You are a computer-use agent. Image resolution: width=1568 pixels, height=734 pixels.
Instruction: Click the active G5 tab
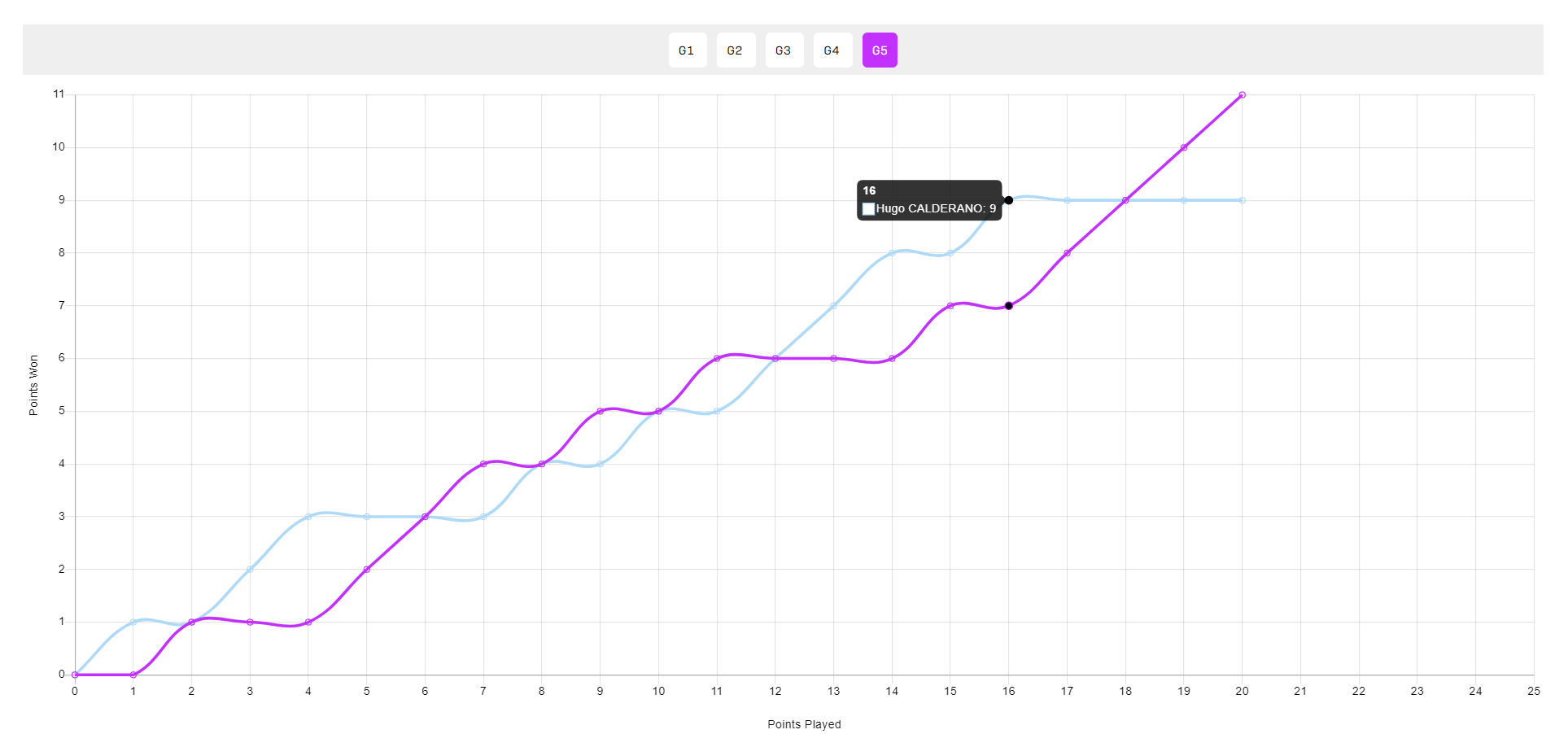tap(880, 50)
